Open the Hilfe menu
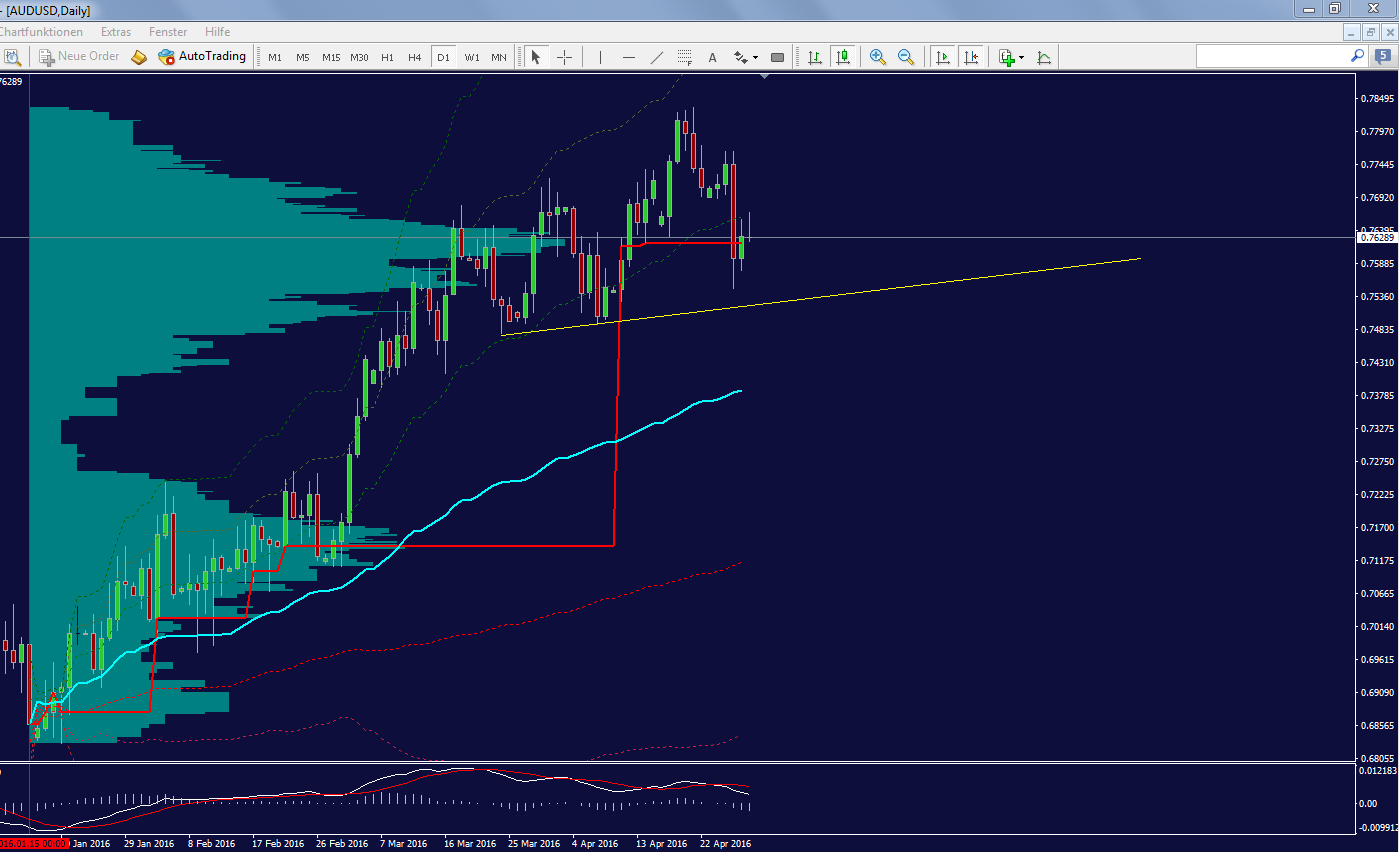 tap(217, 32)
